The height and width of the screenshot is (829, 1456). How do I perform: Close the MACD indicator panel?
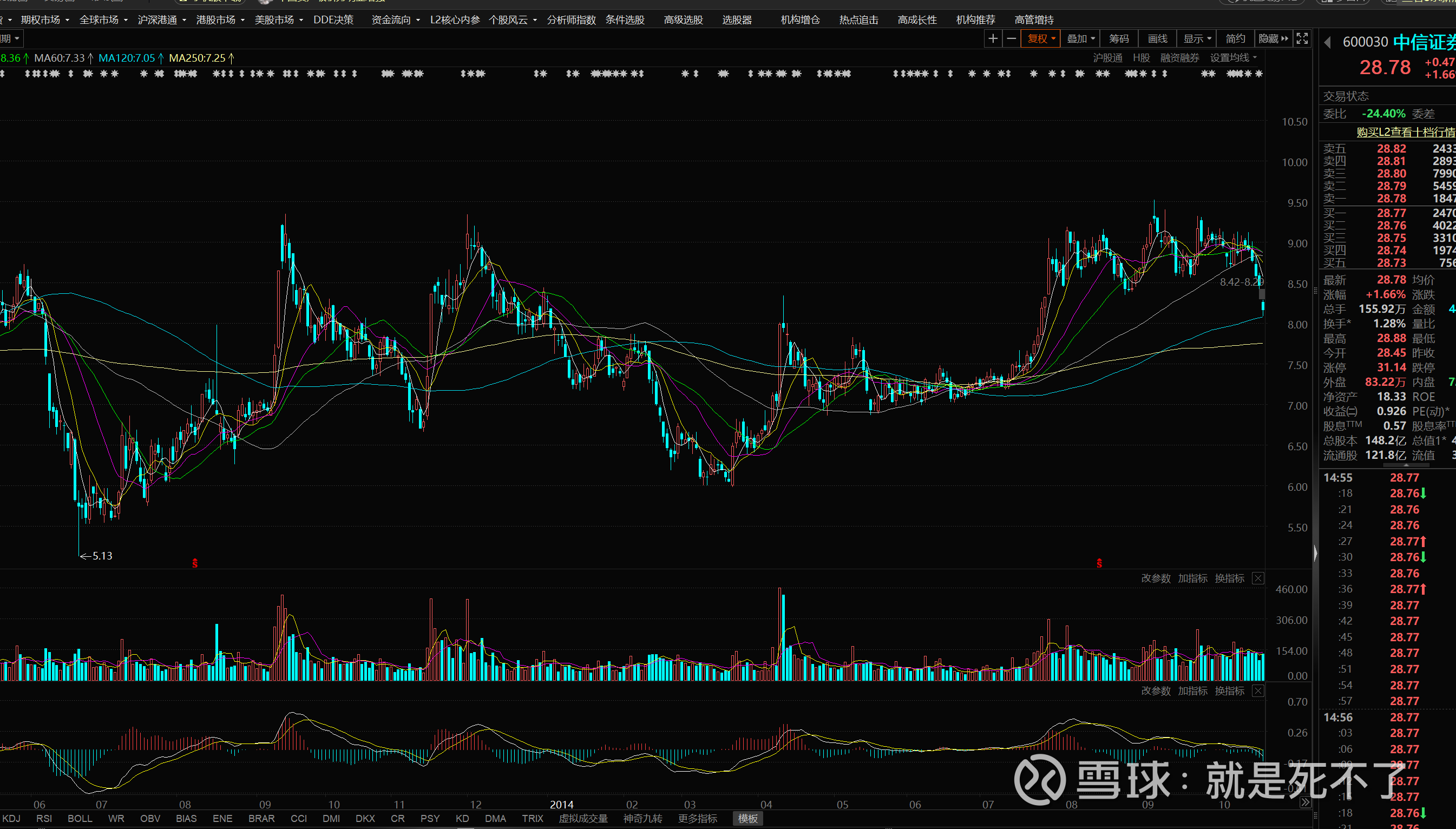[1258, 691]
